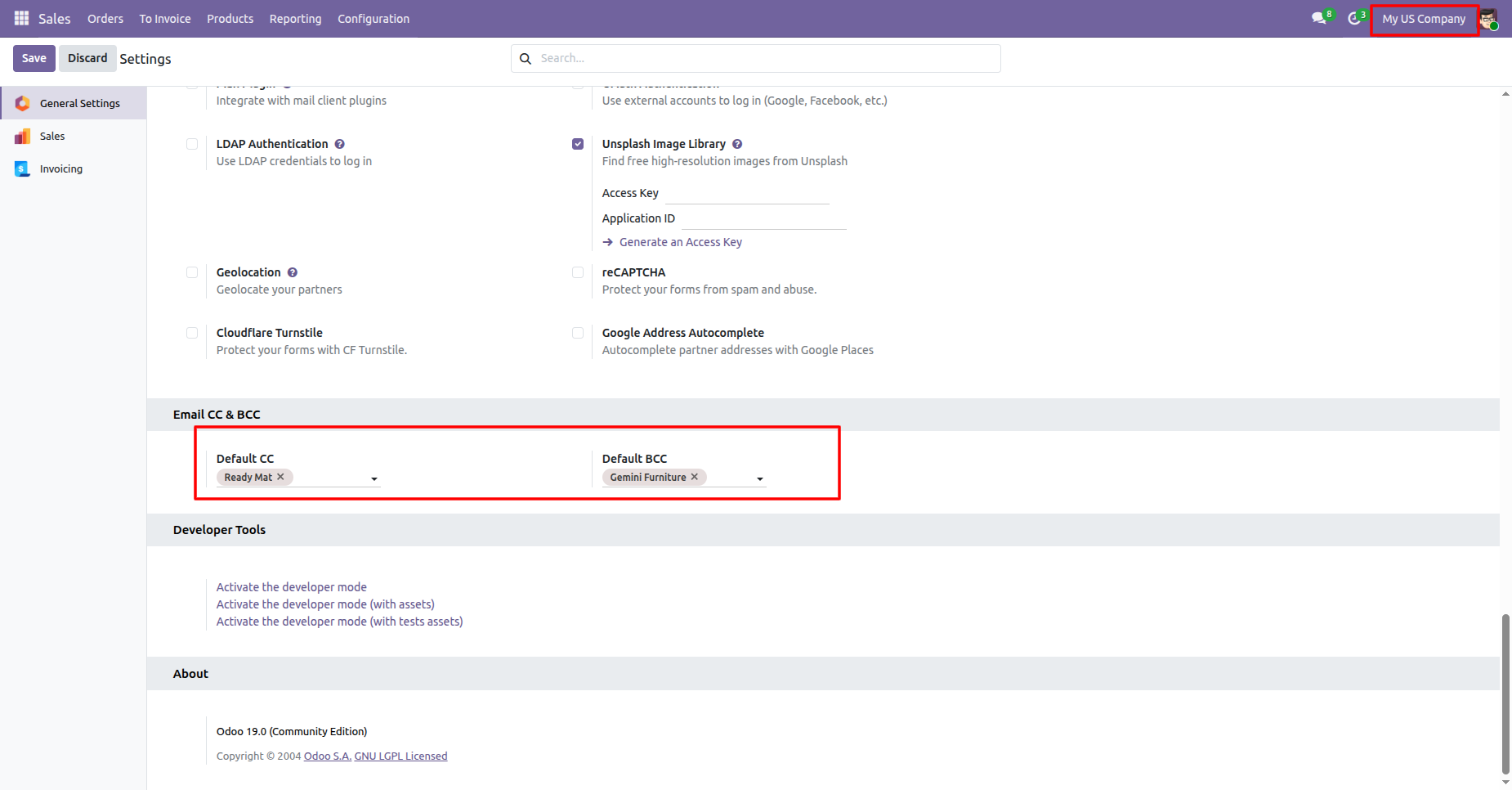The image size is (1512, 790).
Task: Enable the LDAP Authentication checkbox
Action: [192, 144]
